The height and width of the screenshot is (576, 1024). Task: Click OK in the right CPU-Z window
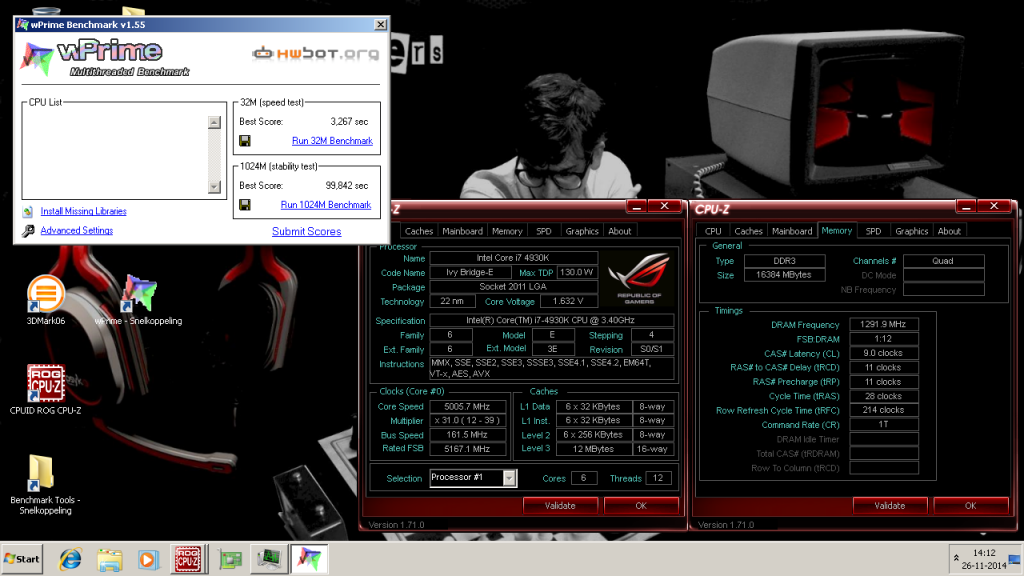(971, 505)
